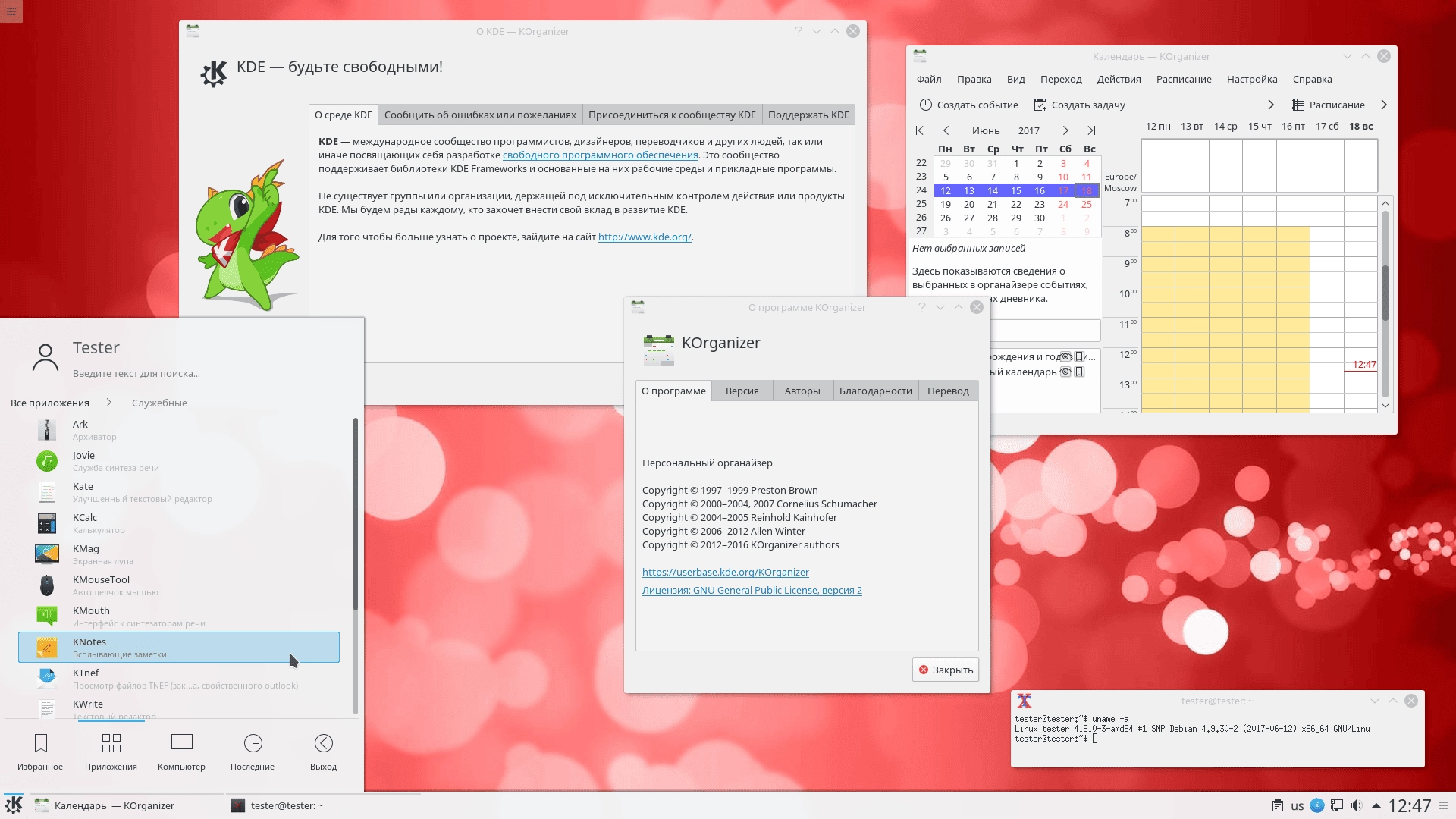Open KCalc calculator

[179, 523]
